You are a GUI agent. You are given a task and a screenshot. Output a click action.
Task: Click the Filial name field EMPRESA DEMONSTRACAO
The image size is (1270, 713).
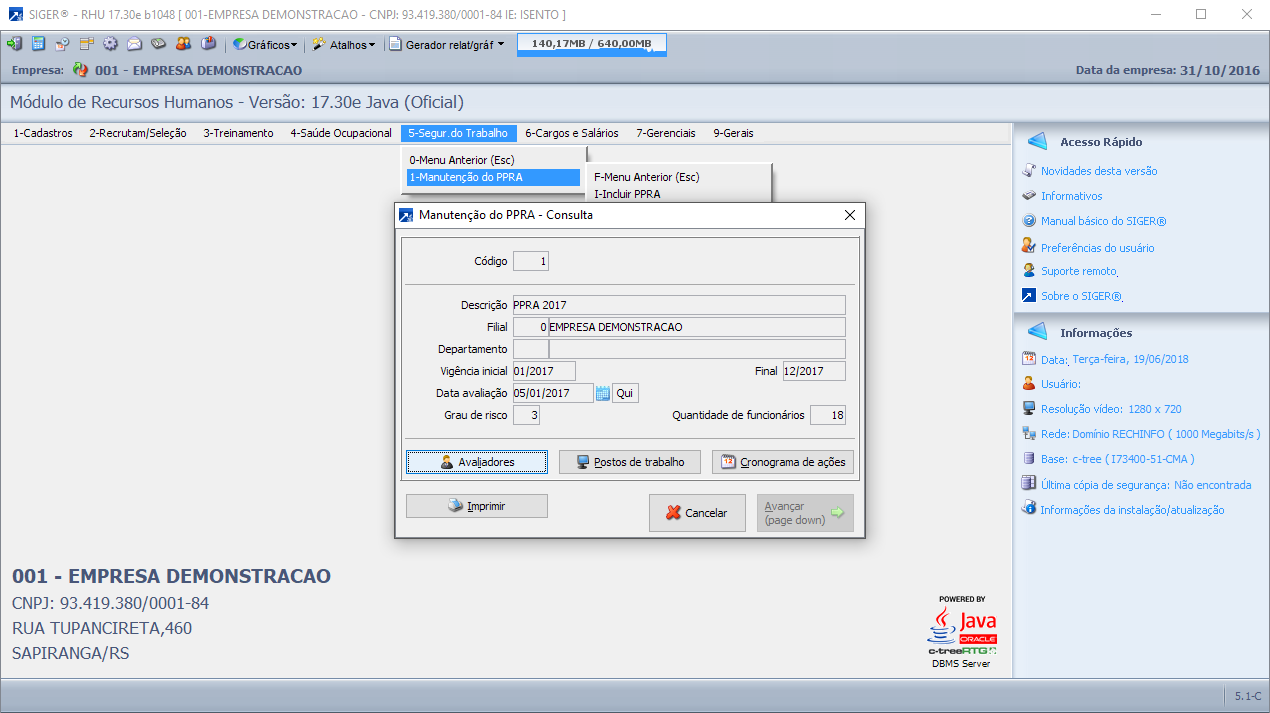pyautogui.click(x=697, y=327)
